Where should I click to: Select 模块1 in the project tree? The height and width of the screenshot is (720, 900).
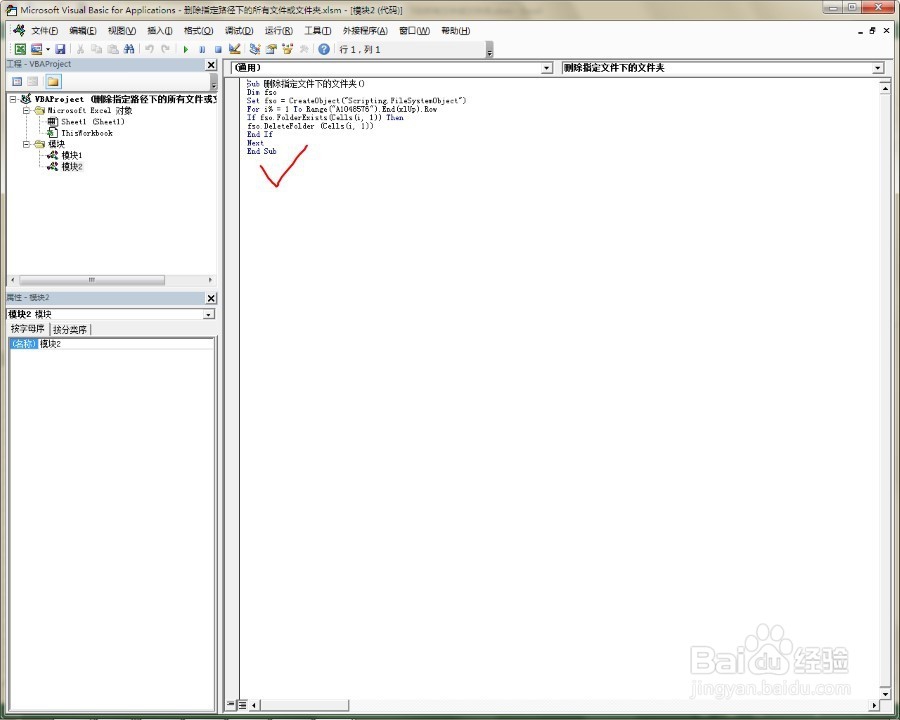click(x=72, y=156)
